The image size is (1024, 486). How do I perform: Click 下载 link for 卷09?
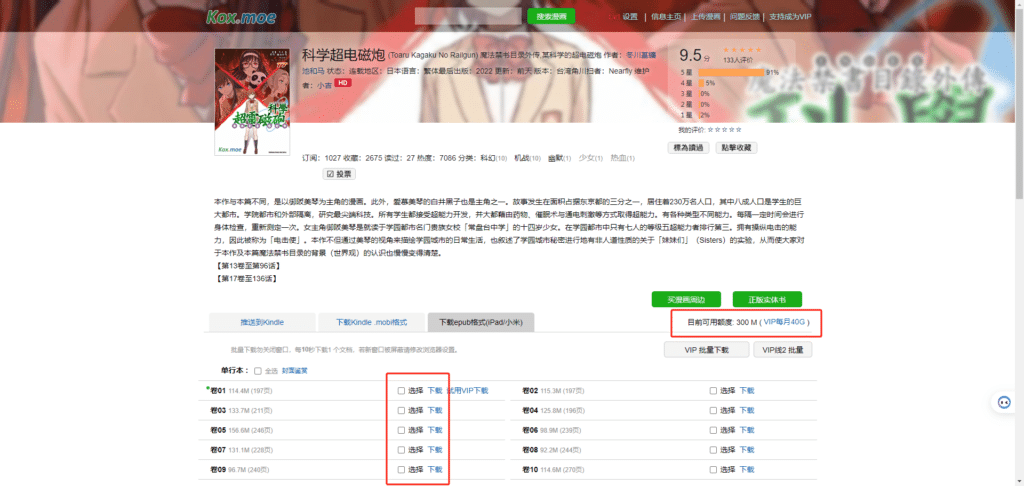point(435,469)
